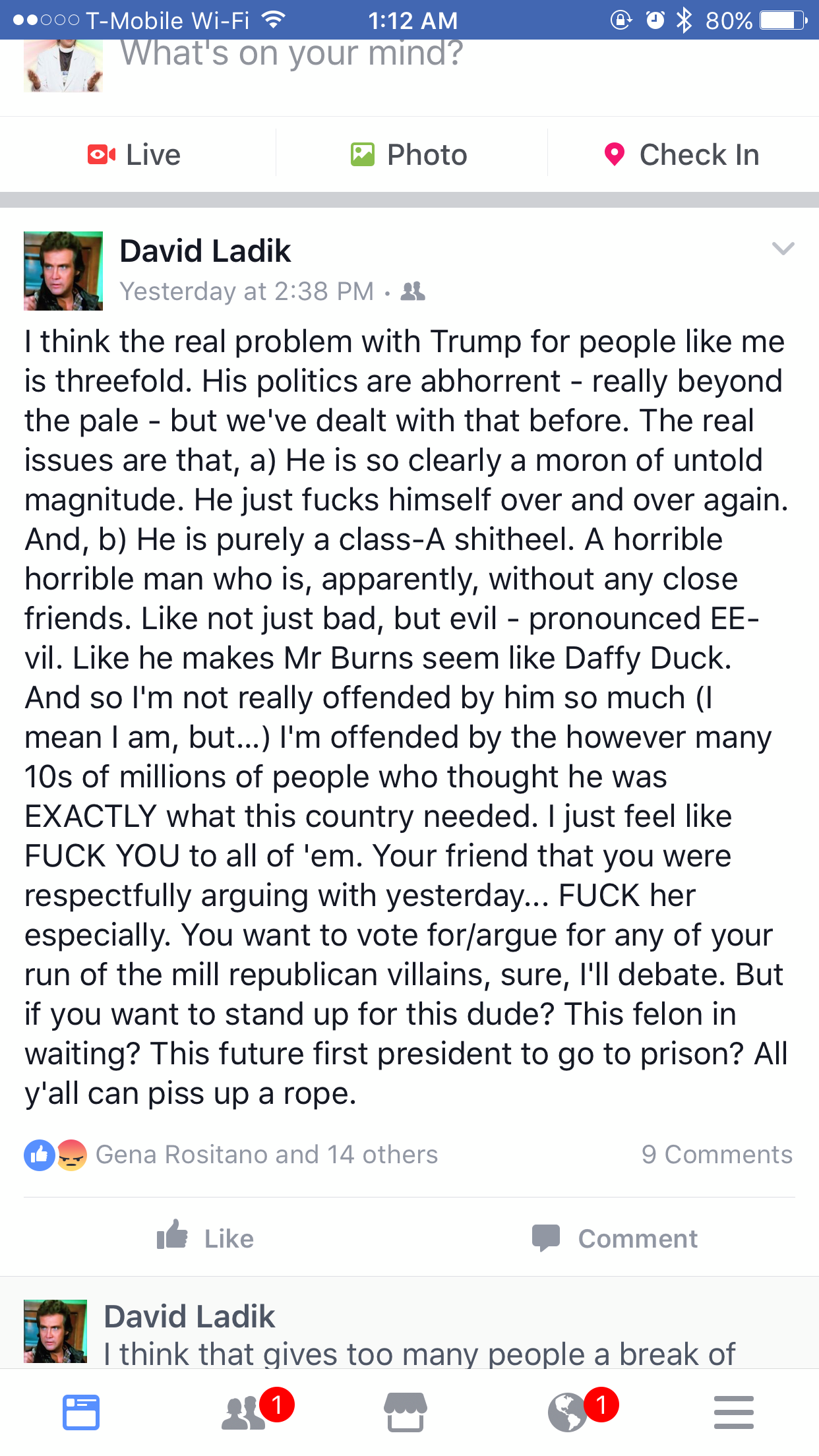The width and height of the screenshot is (819, 1456).
Task: Tap the friends audience privacy icon
Action: point(413,291)
